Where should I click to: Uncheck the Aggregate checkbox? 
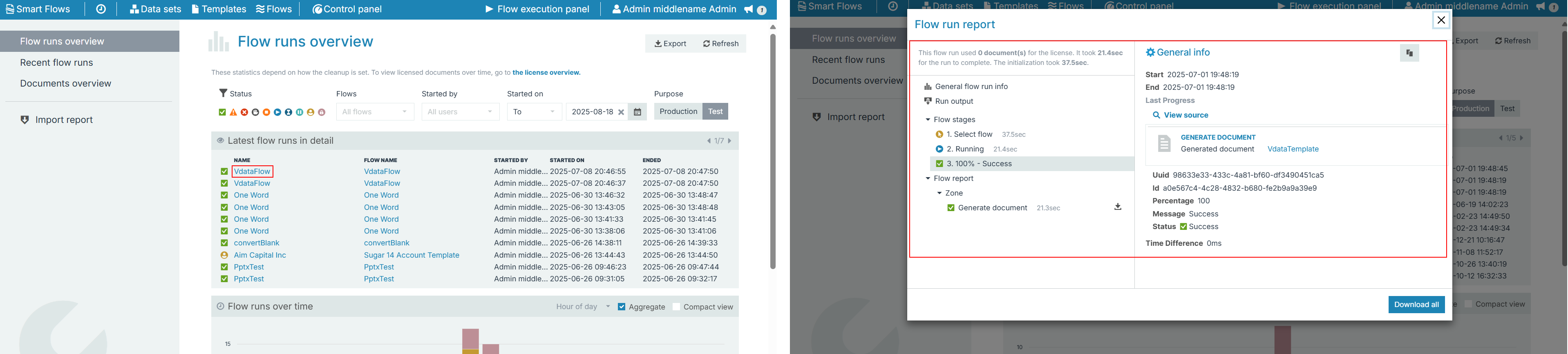pyautogui.click(x=622, y=307)
